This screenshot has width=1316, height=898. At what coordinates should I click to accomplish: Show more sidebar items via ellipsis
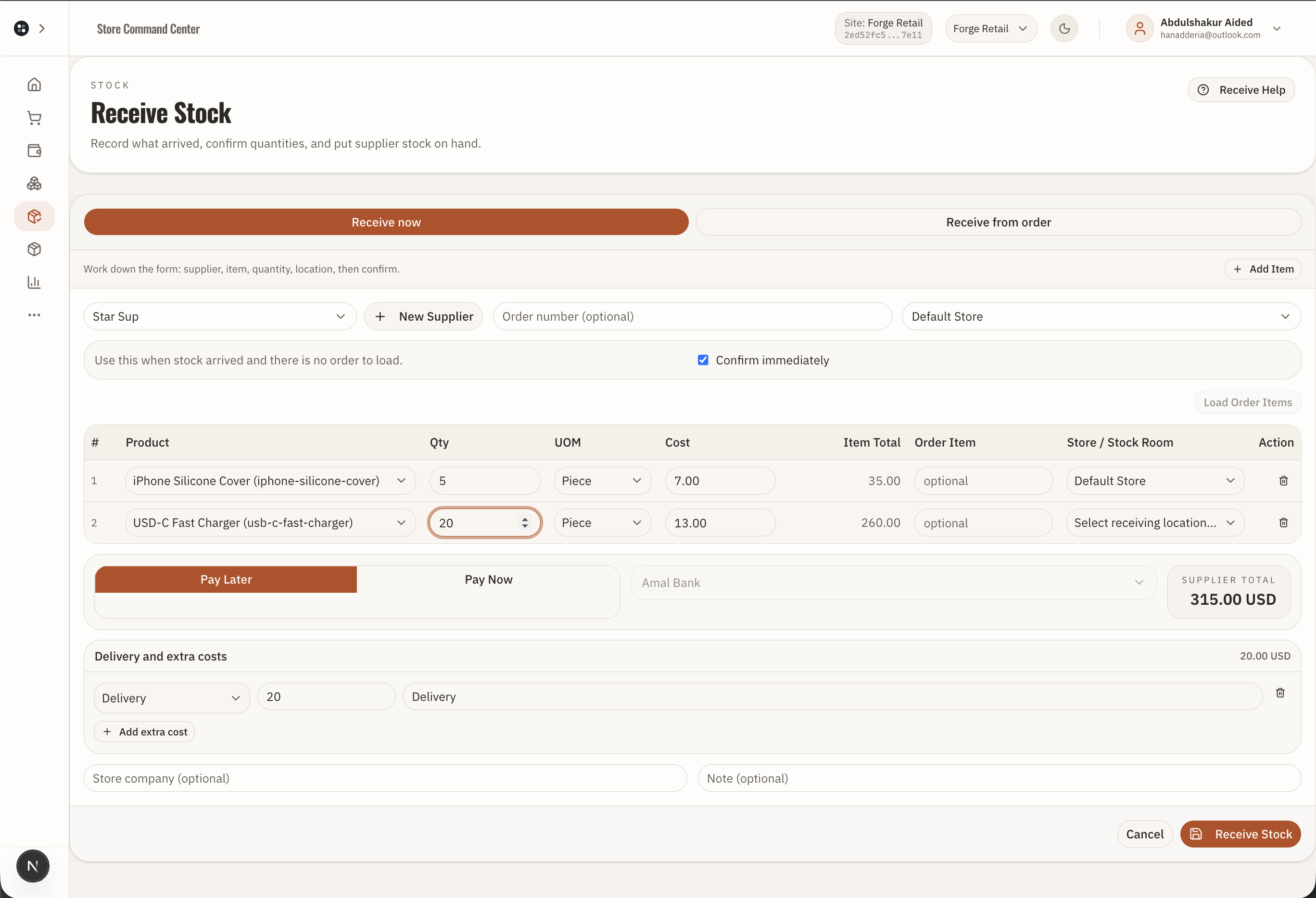click(x=34, y=314)
